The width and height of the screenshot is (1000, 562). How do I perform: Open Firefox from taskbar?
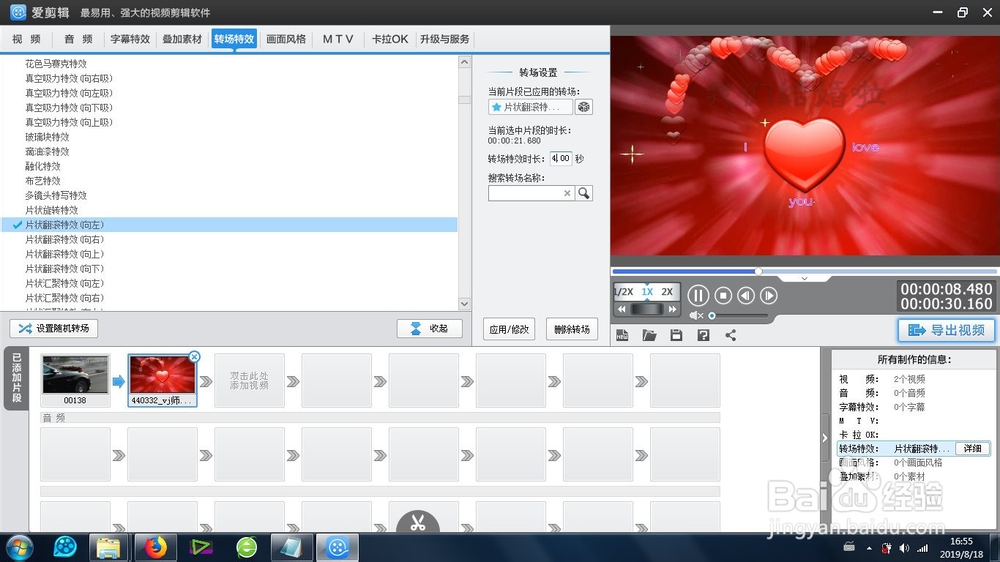click(155, 547)
